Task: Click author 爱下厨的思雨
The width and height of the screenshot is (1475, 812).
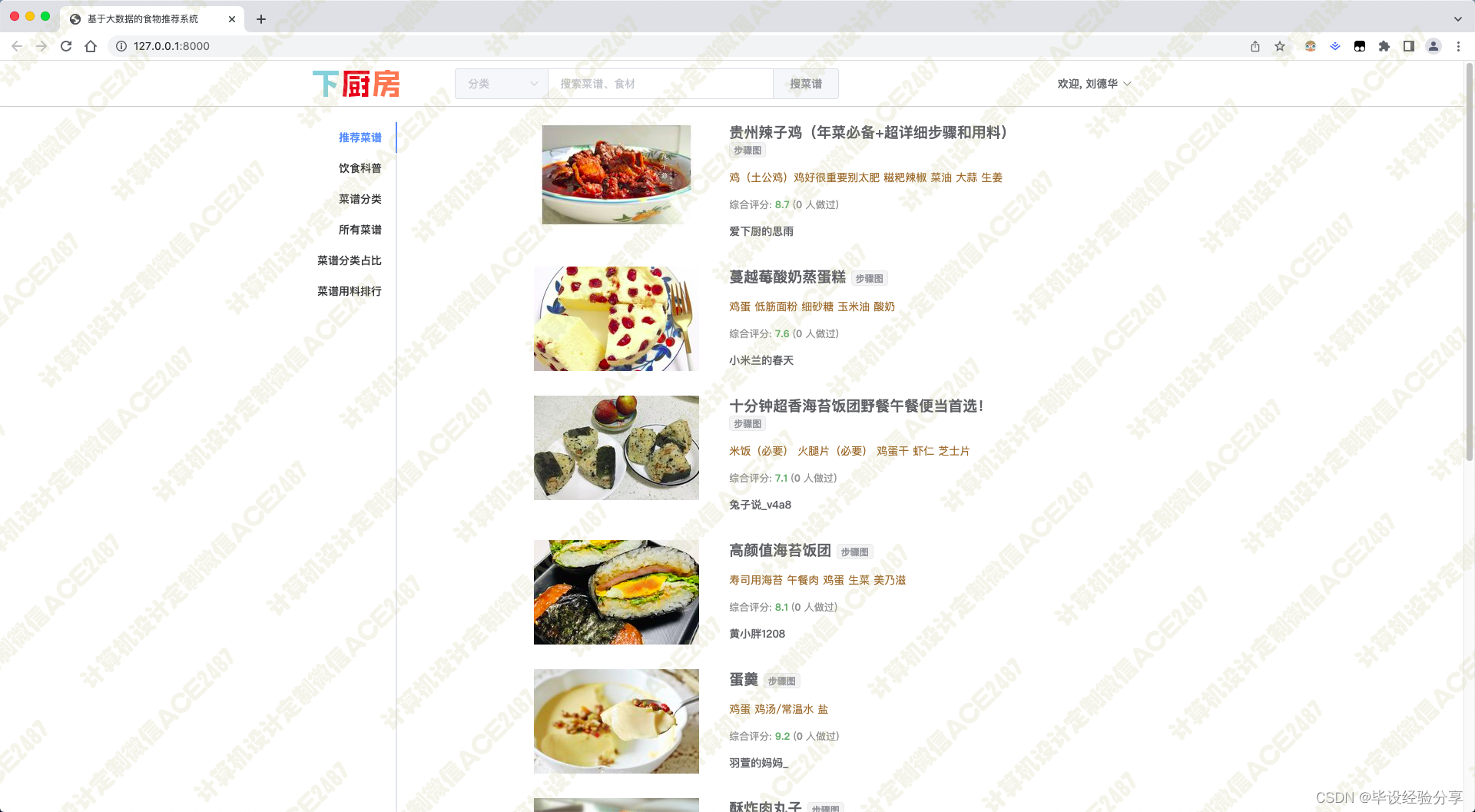Action: point(761,231)
